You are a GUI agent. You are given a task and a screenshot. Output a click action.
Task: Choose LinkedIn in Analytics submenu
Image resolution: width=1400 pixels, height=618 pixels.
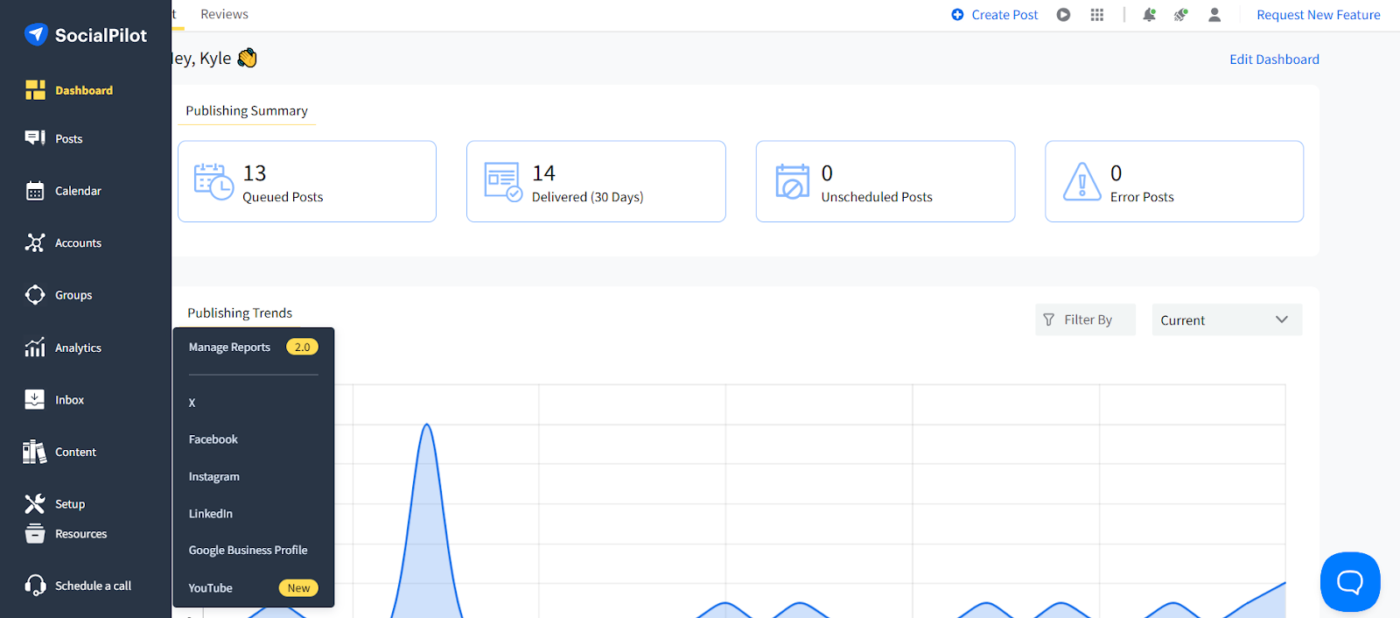[x=210, y=514]
